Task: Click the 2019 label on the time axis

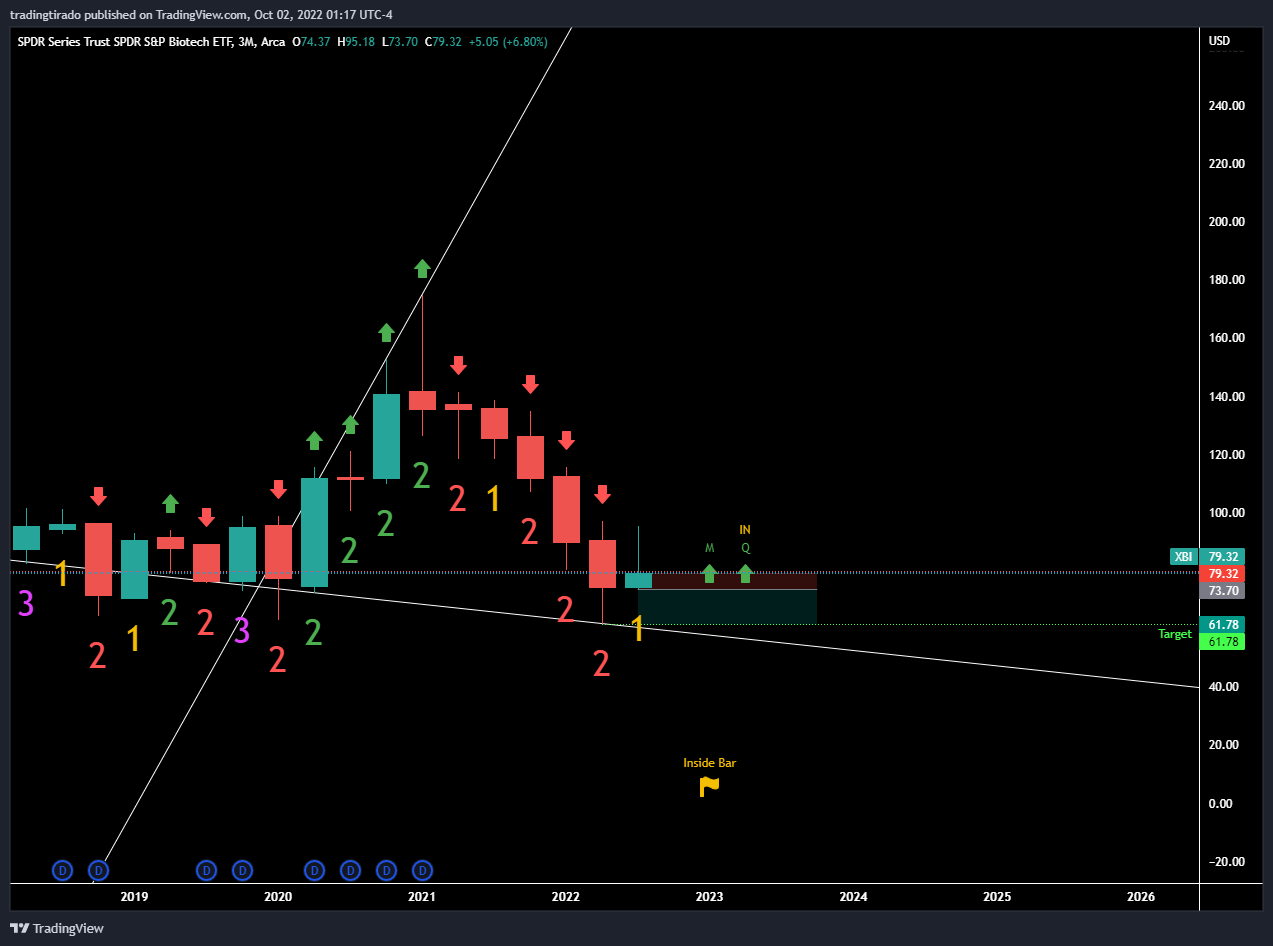Action: 134,897
